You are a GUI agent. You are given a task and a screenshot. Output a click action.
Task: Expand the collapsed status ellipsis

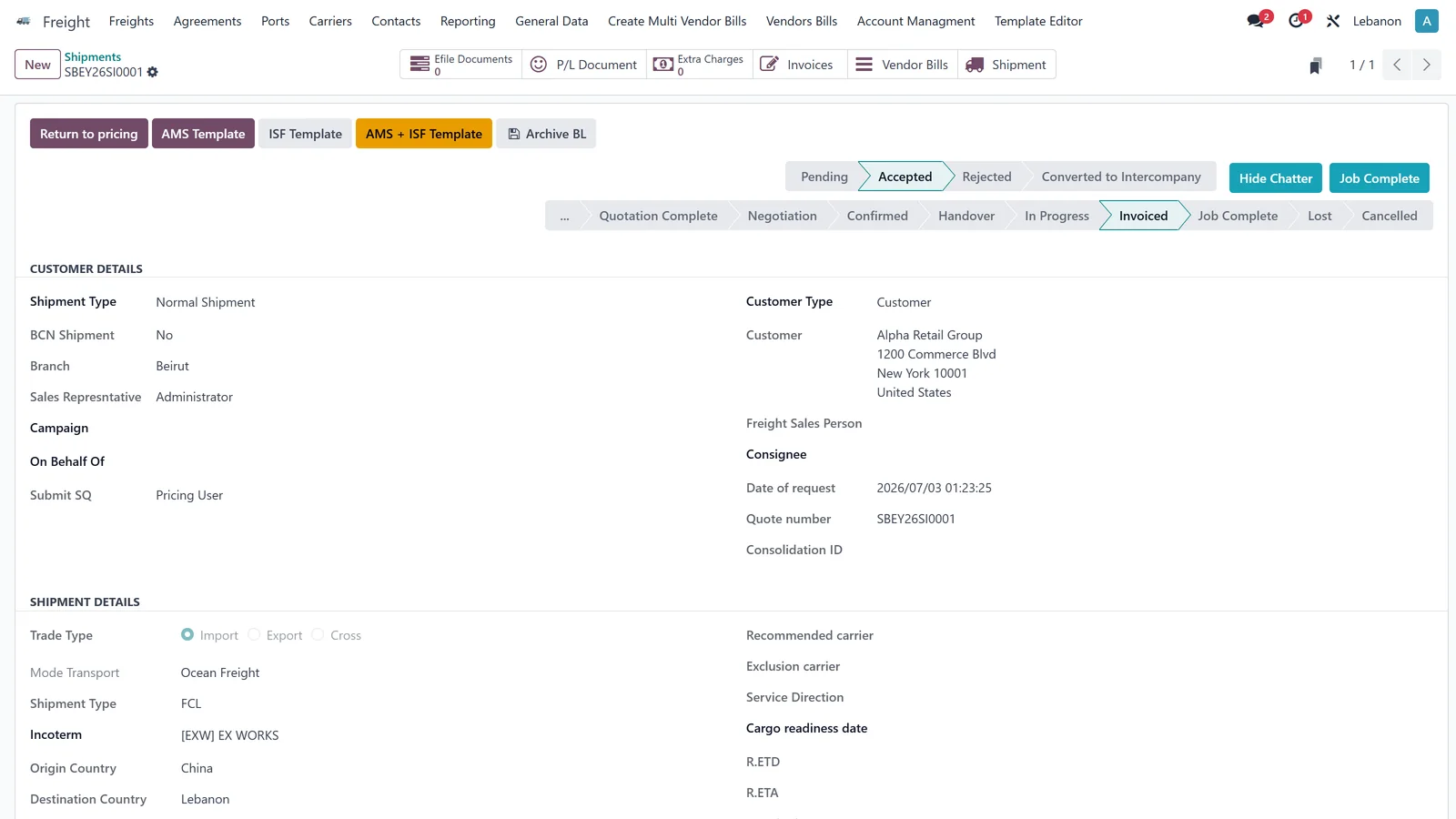(x=564, y=216)
